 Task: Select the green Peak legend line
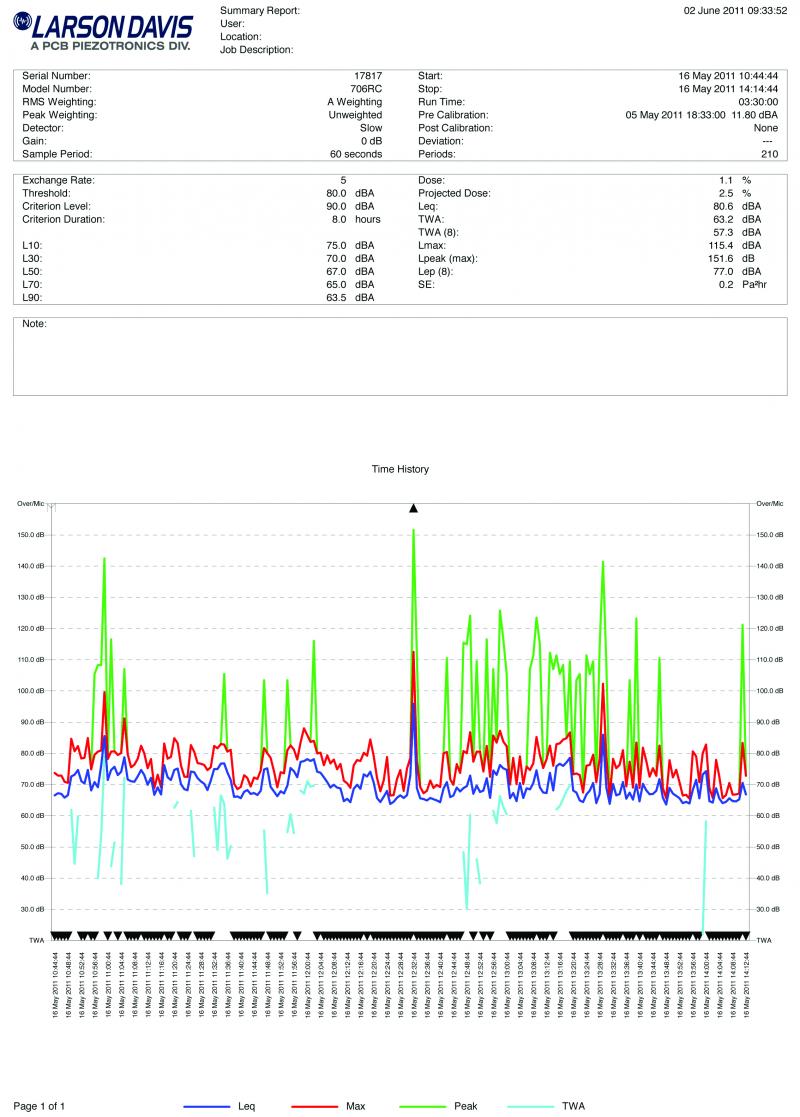[x=424, y=1106]
